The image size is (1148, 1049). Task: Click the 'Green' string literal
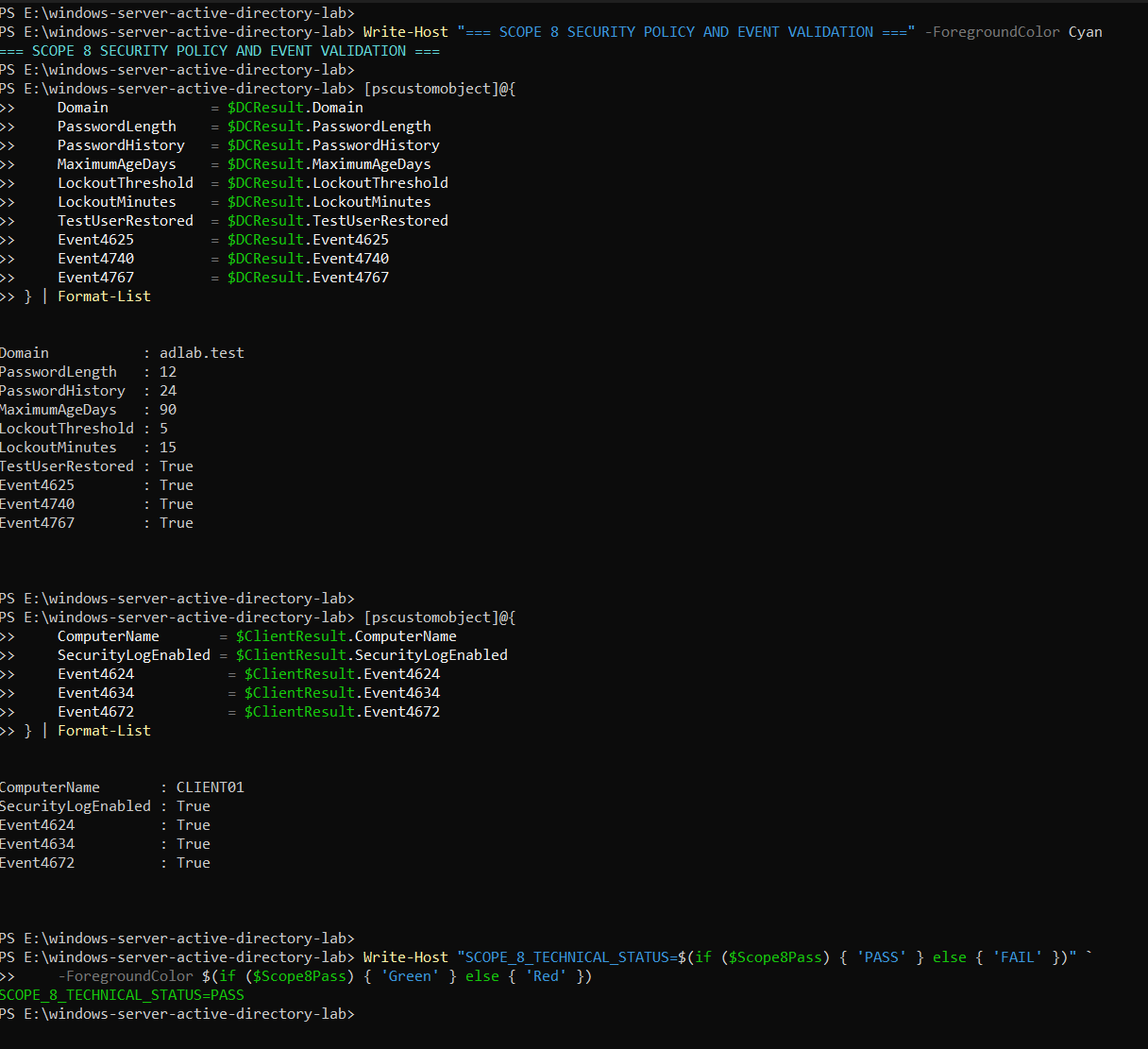[411, 976]
